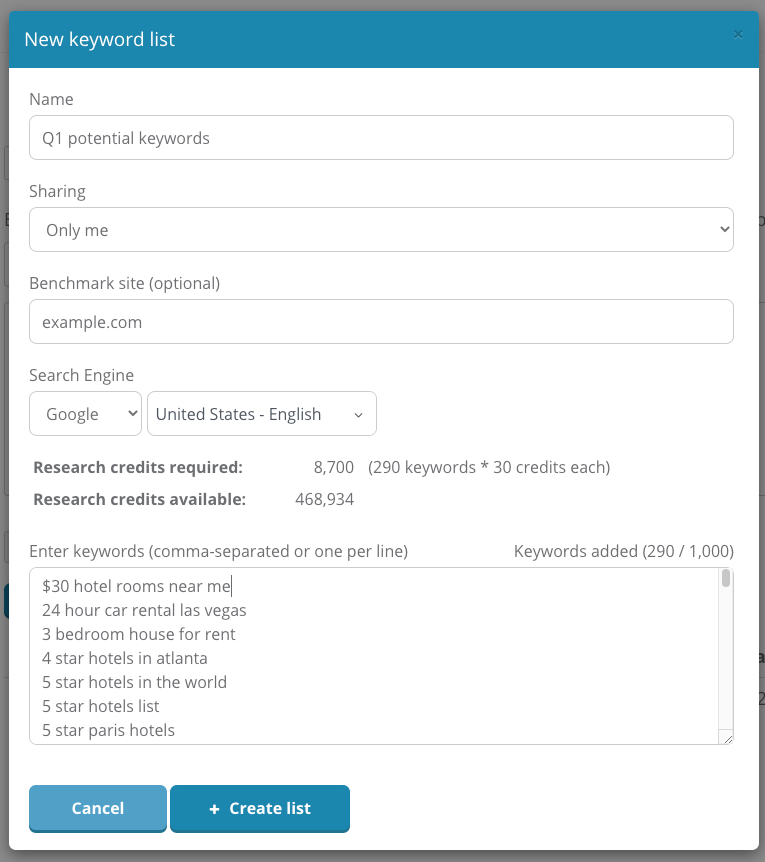Click the "5 star paris hotels" keyword

click(108, 730)
